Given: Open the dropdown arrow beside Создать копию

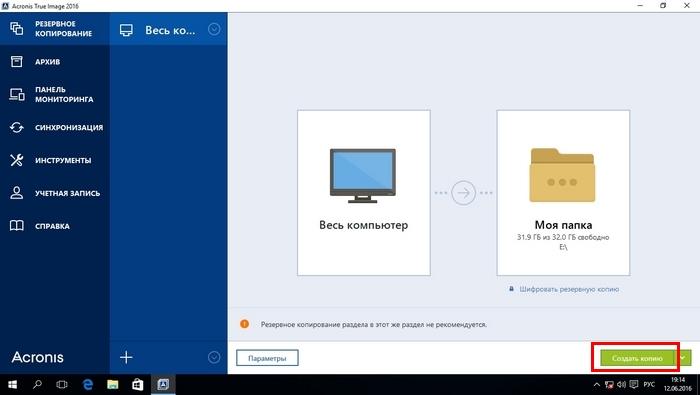Looking at the screenshot, I should click(683, 358).
